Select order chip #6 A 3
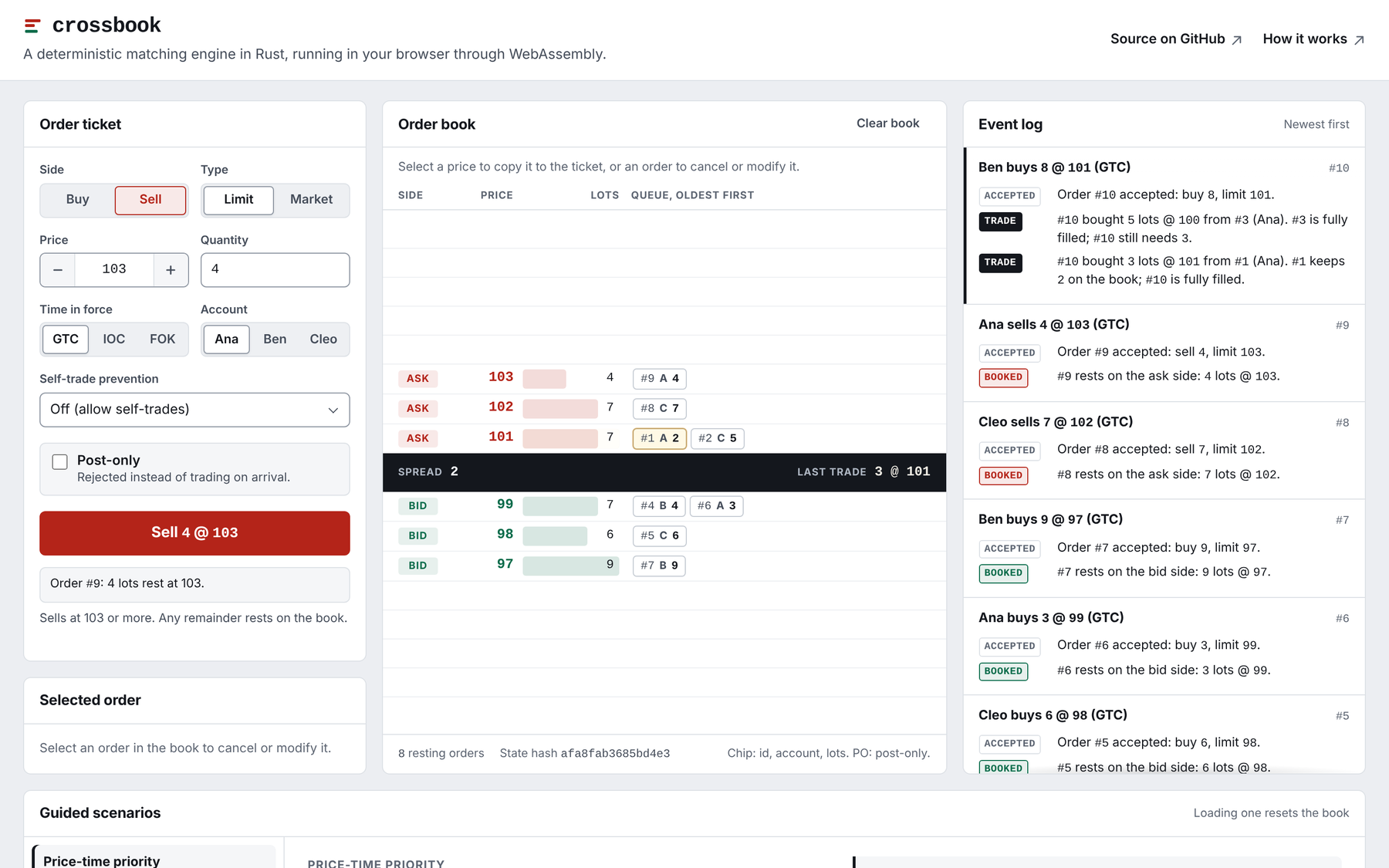This screenshot has width=1389, height=868. click(x=717, y=506)
